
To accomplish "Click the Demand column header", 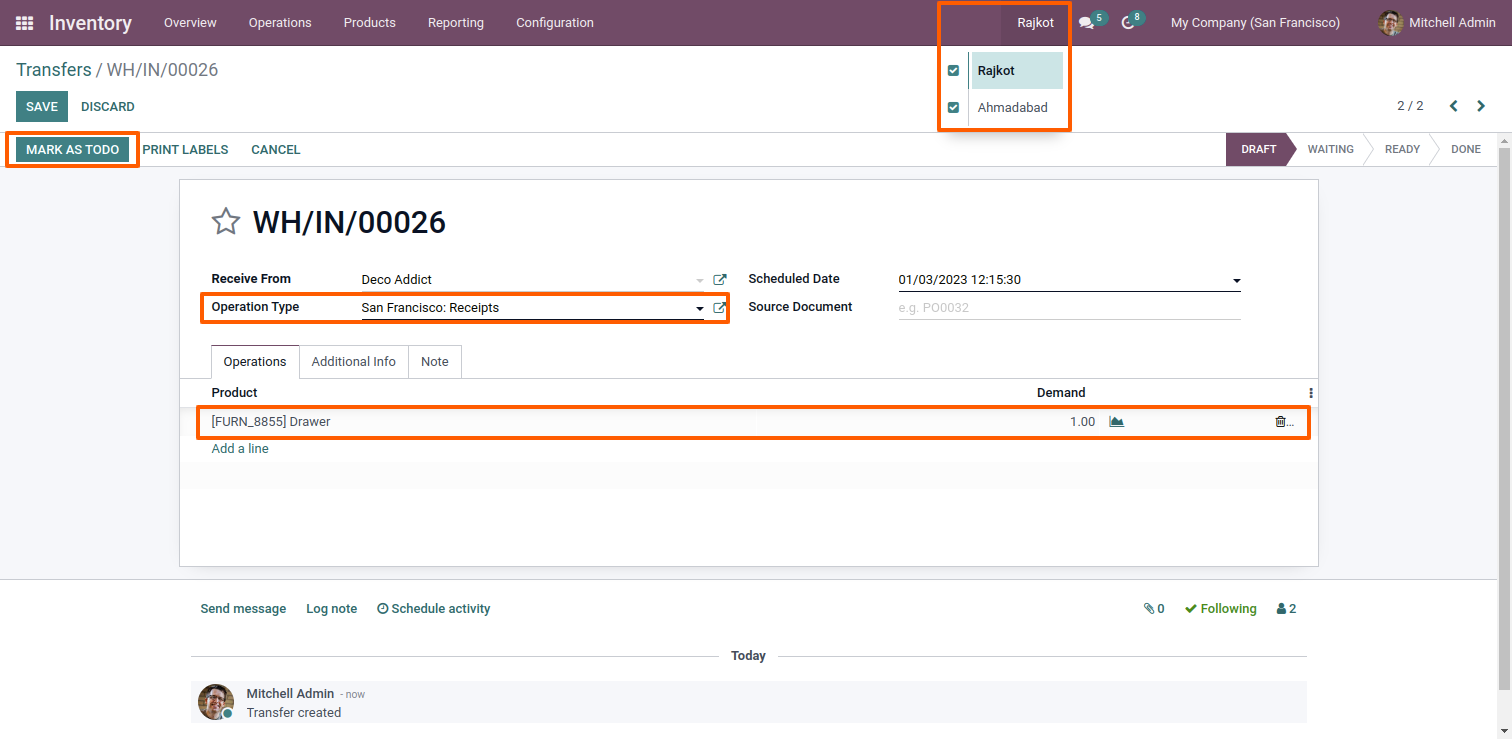I will 1061,393.
